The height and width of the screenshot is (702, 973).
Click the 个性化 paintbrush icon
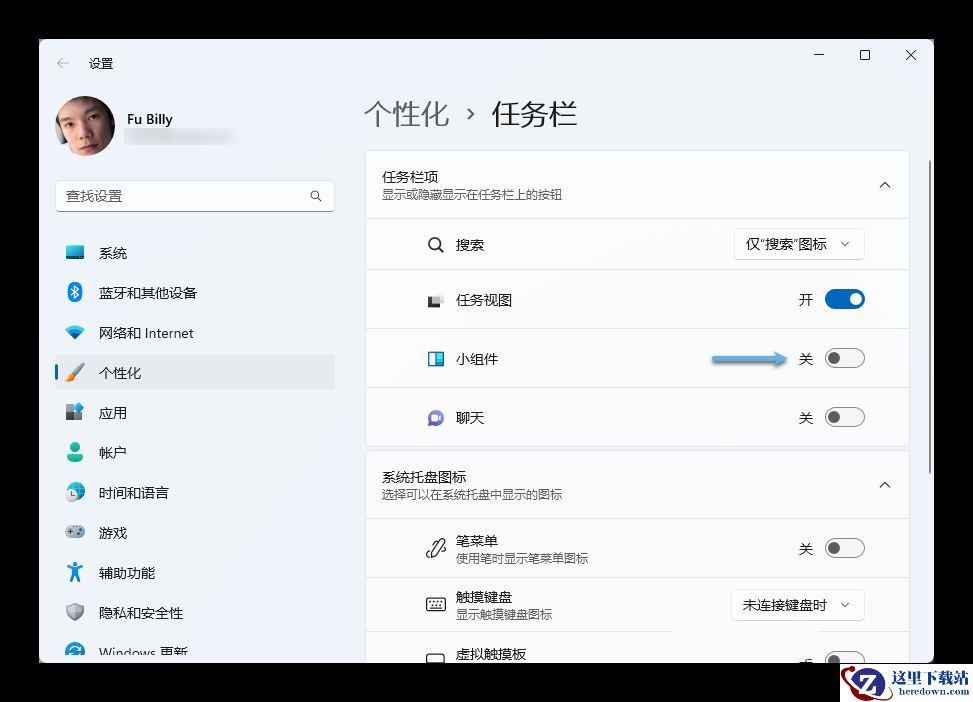75,372
